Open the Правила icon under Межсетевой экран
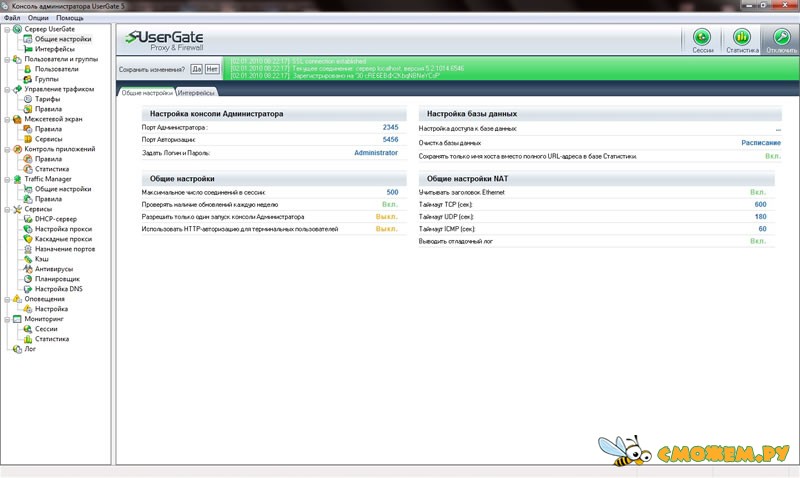This screenshot has width=800, height=478. pyautogui.click(x=28, y=129)
